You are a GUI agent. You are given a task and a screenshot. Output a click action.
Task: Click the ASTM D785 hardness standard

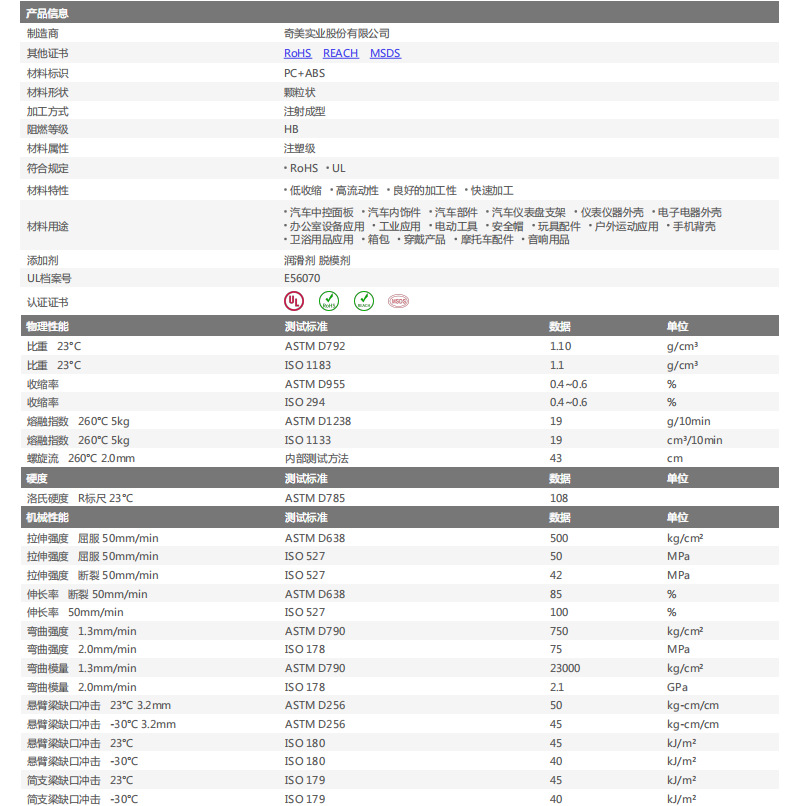pos(315,499)
